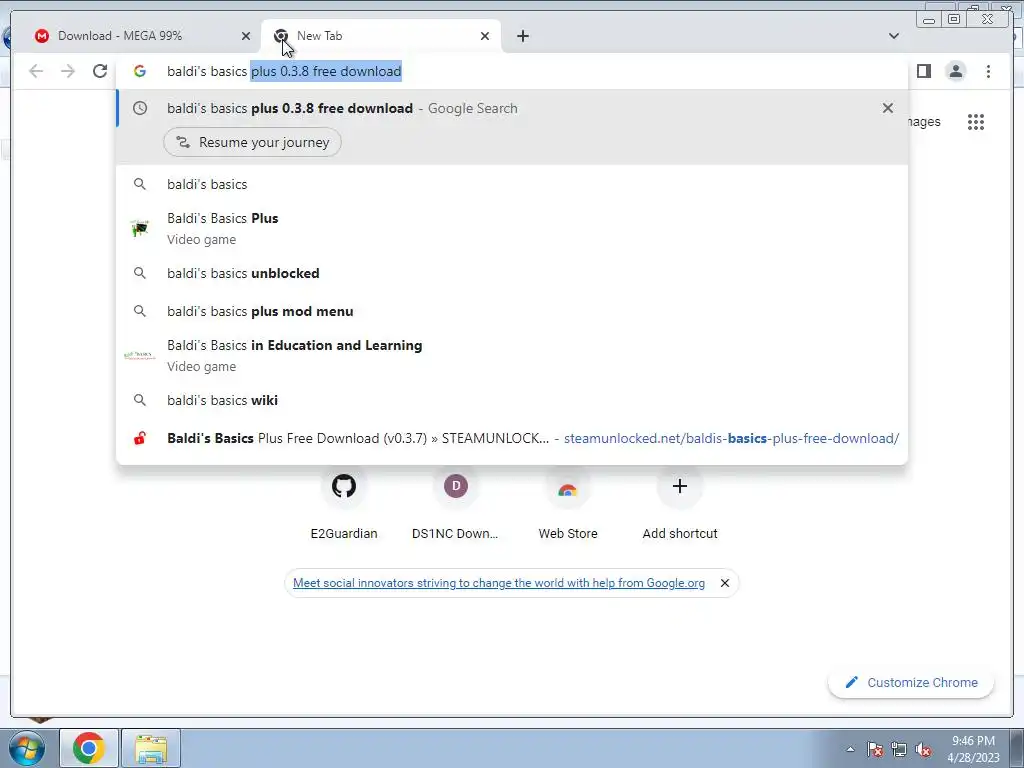Screen dimensions: 1024x768
Task: Click the clock history icon in suggestion
Action: pyautogui.click(x=140, y=108)
